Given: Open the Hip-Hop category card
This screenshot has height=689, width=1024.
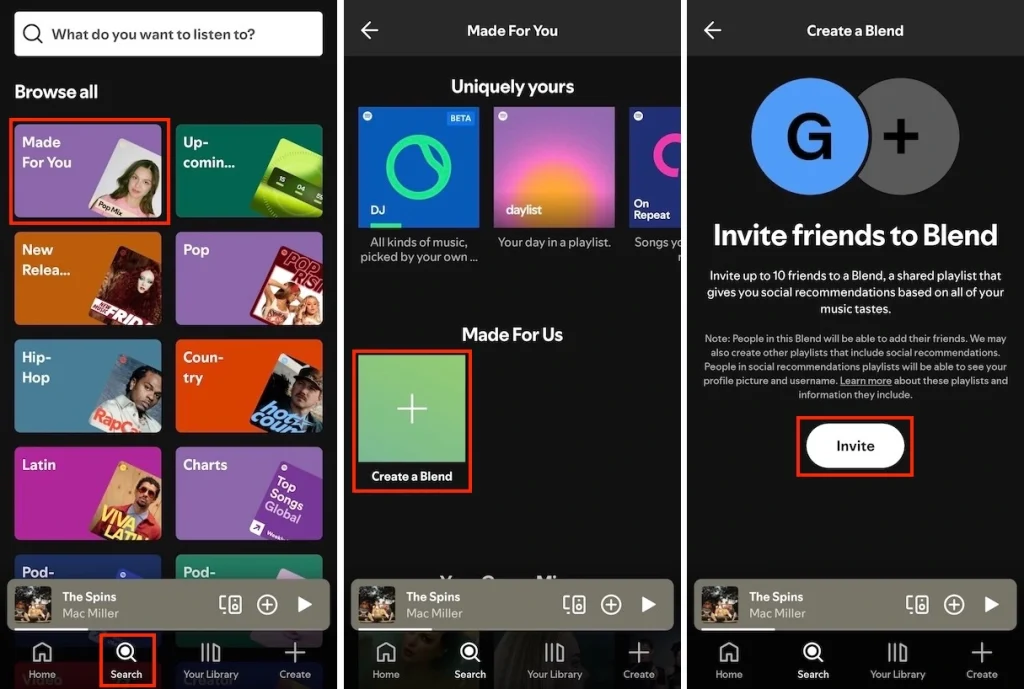Looking at the screenshot, I should [x=88, y=385].
